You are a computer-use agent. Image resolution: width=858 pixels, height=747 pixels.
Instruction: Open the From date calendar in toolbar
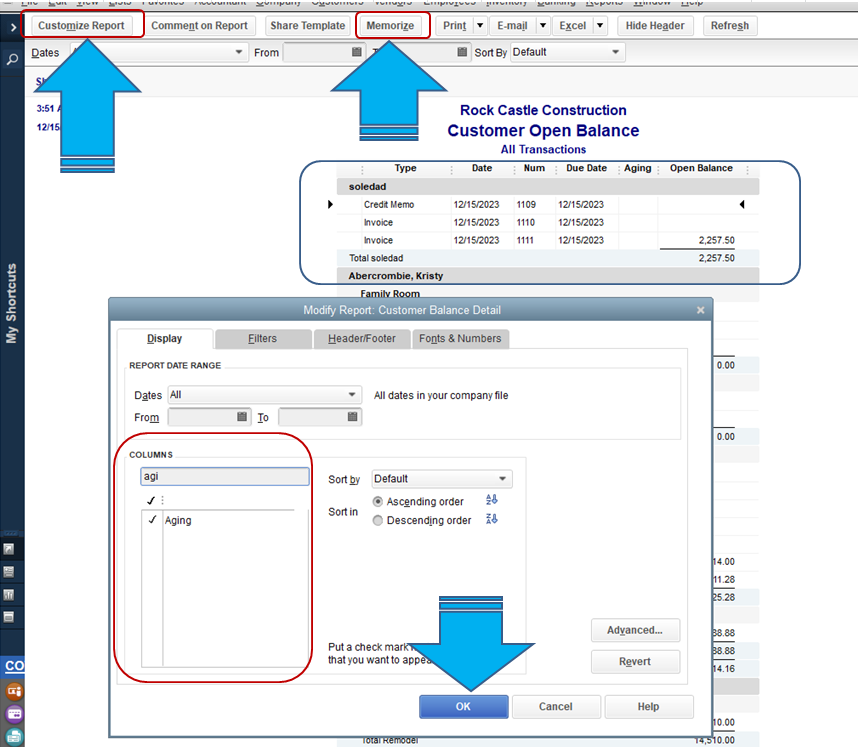[x=357, y=52]
